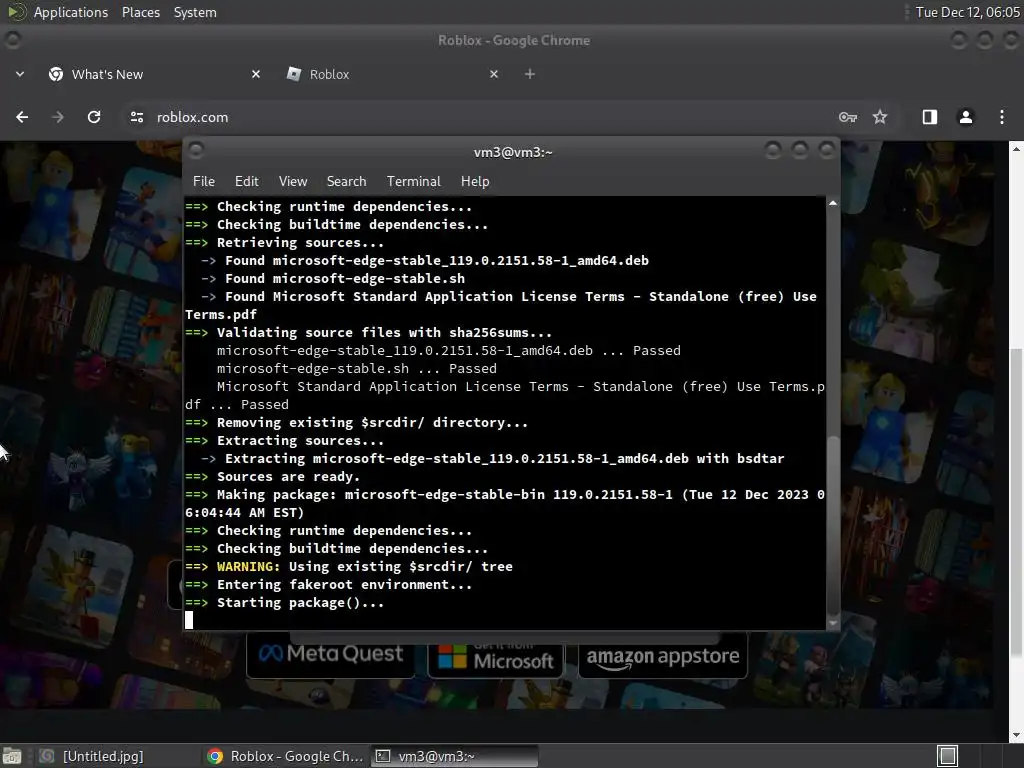This screenshot has height=768, width=1024.
Task: Click terminal window menu button in titlebar
Action: [x=196, y=151]
